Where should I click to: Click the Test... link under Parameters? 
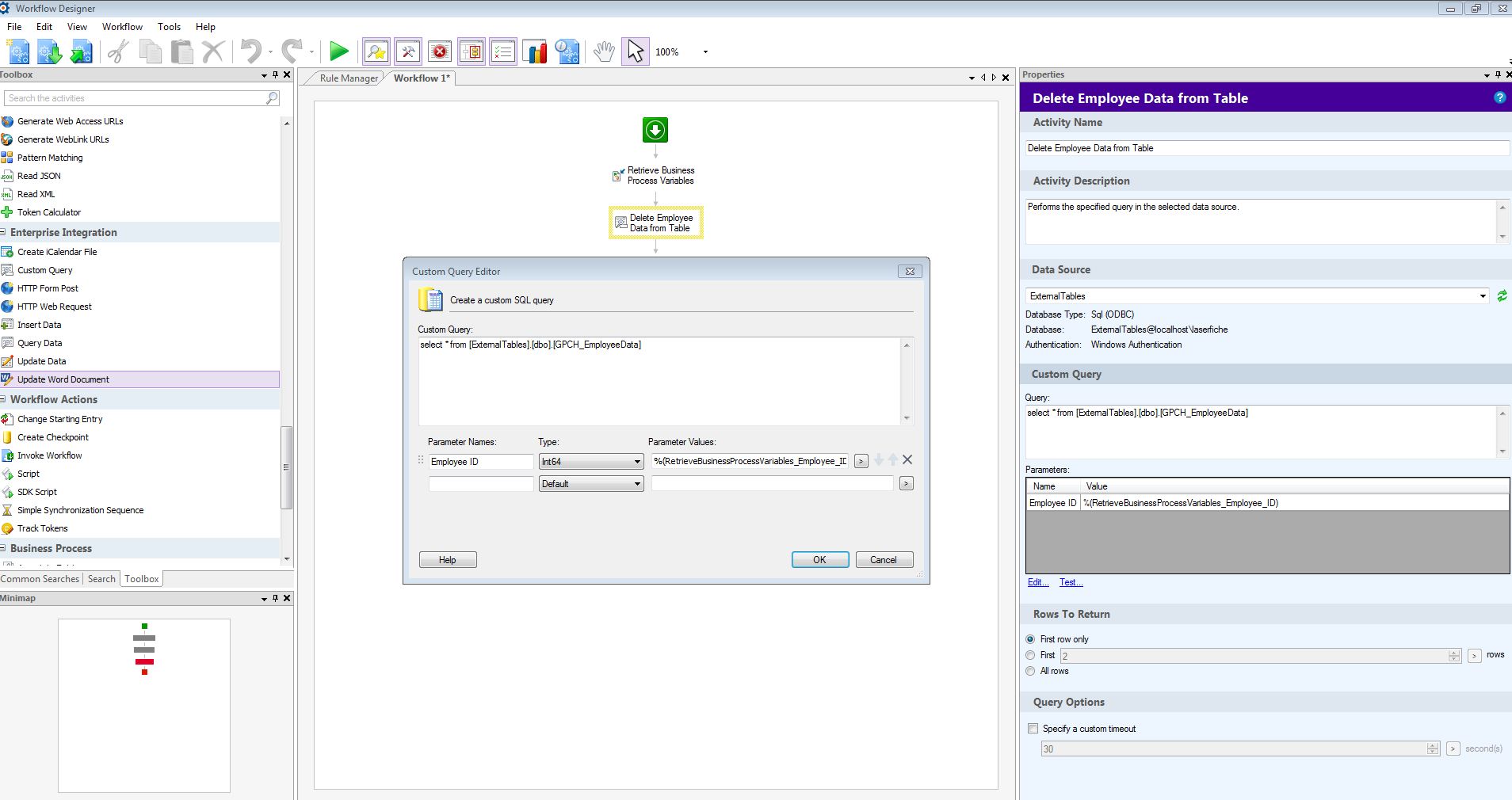pyautogui.click(x=1071, y=582)
